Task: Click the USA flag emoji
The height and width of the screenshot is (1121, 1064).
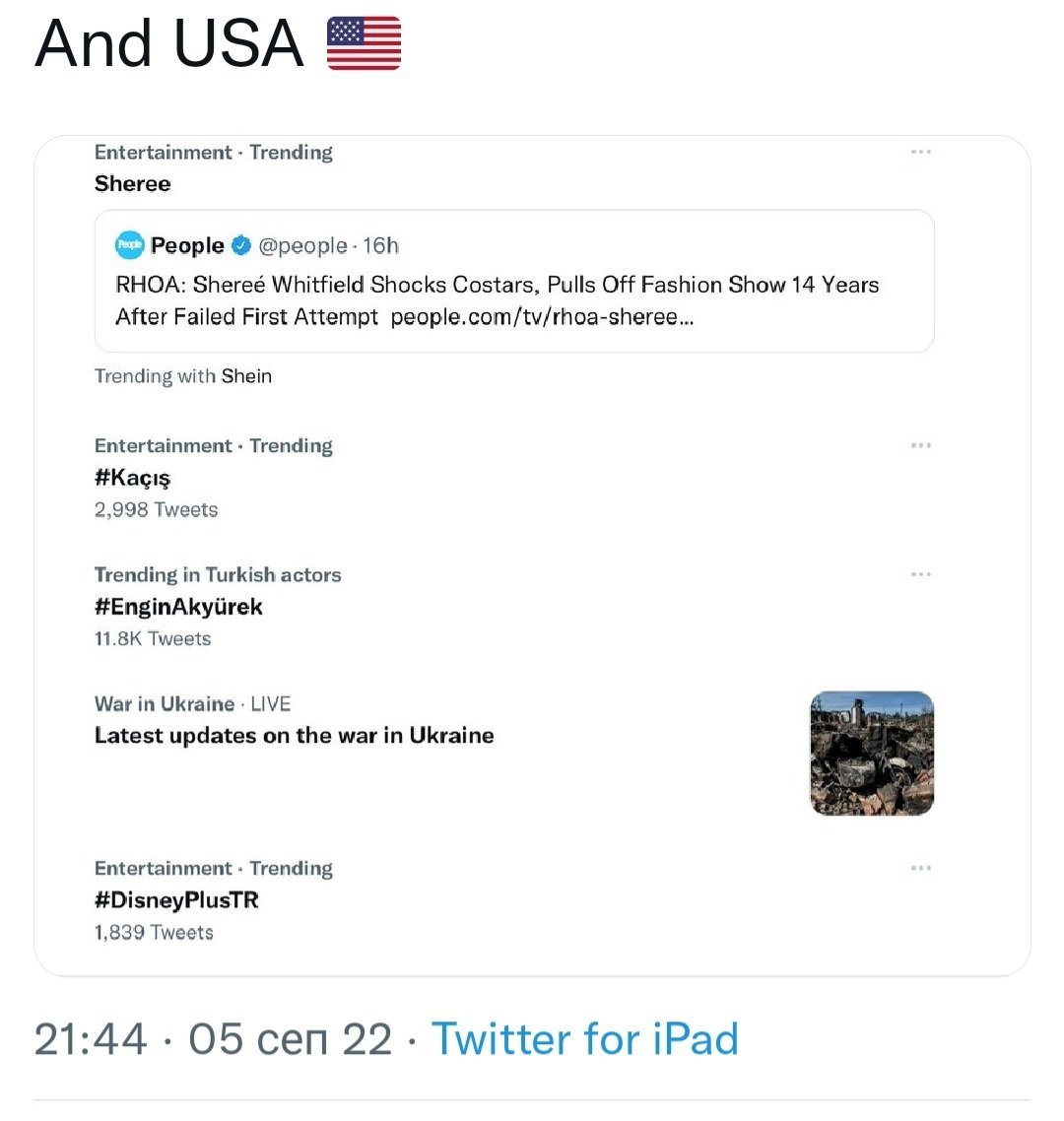Action: point(364,44)
